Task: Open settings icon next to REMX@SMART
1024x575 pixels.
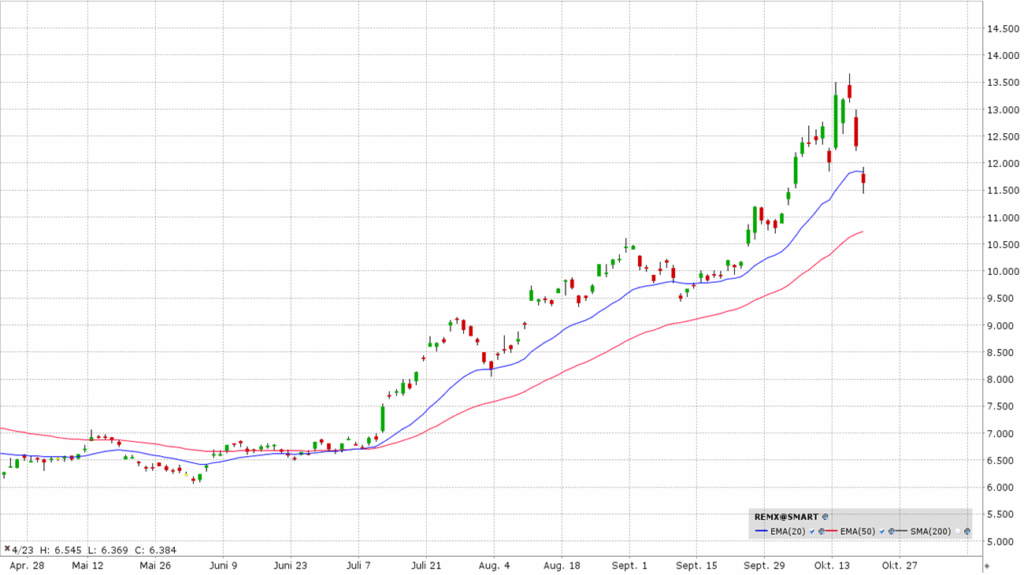Action: pos(823,517)
